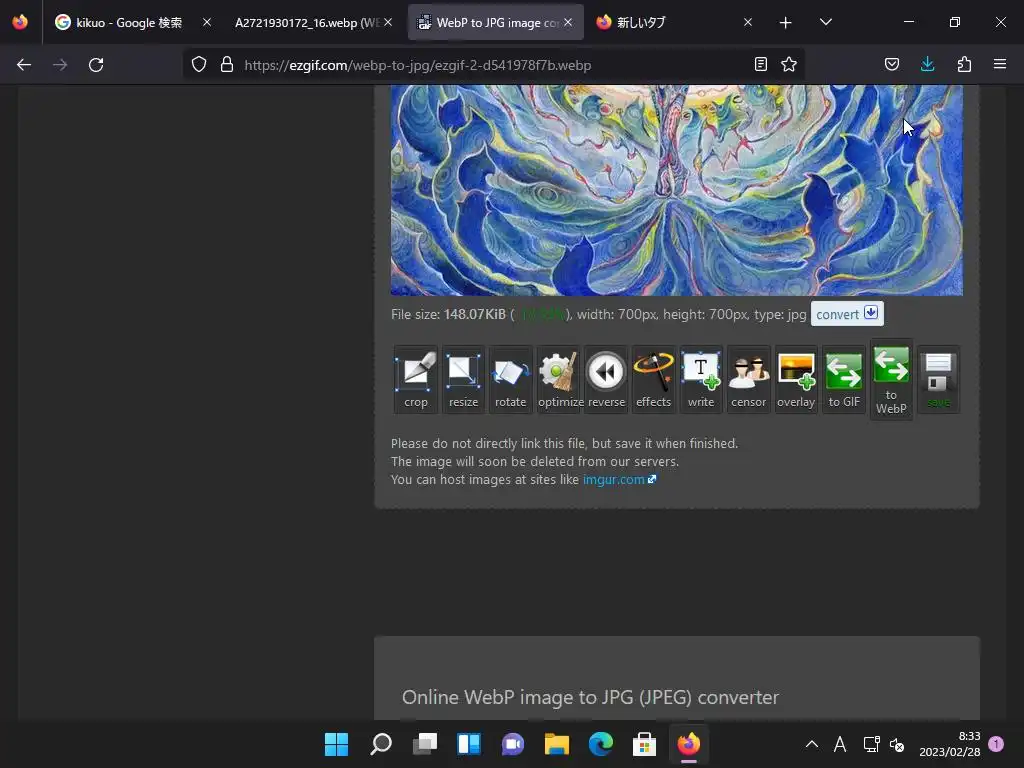Choose the rotate tool
Image resolution: width=1024 pixels, height=768 pixels.
pyautogui.click(x=510, y=380)
